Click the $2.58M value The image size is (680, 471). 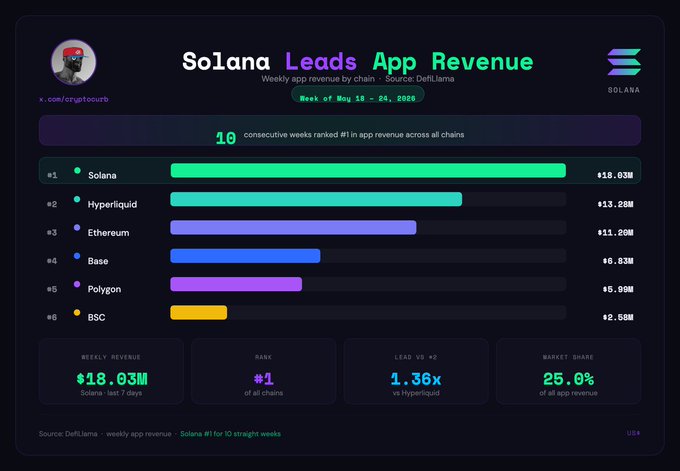coord(618,317)
